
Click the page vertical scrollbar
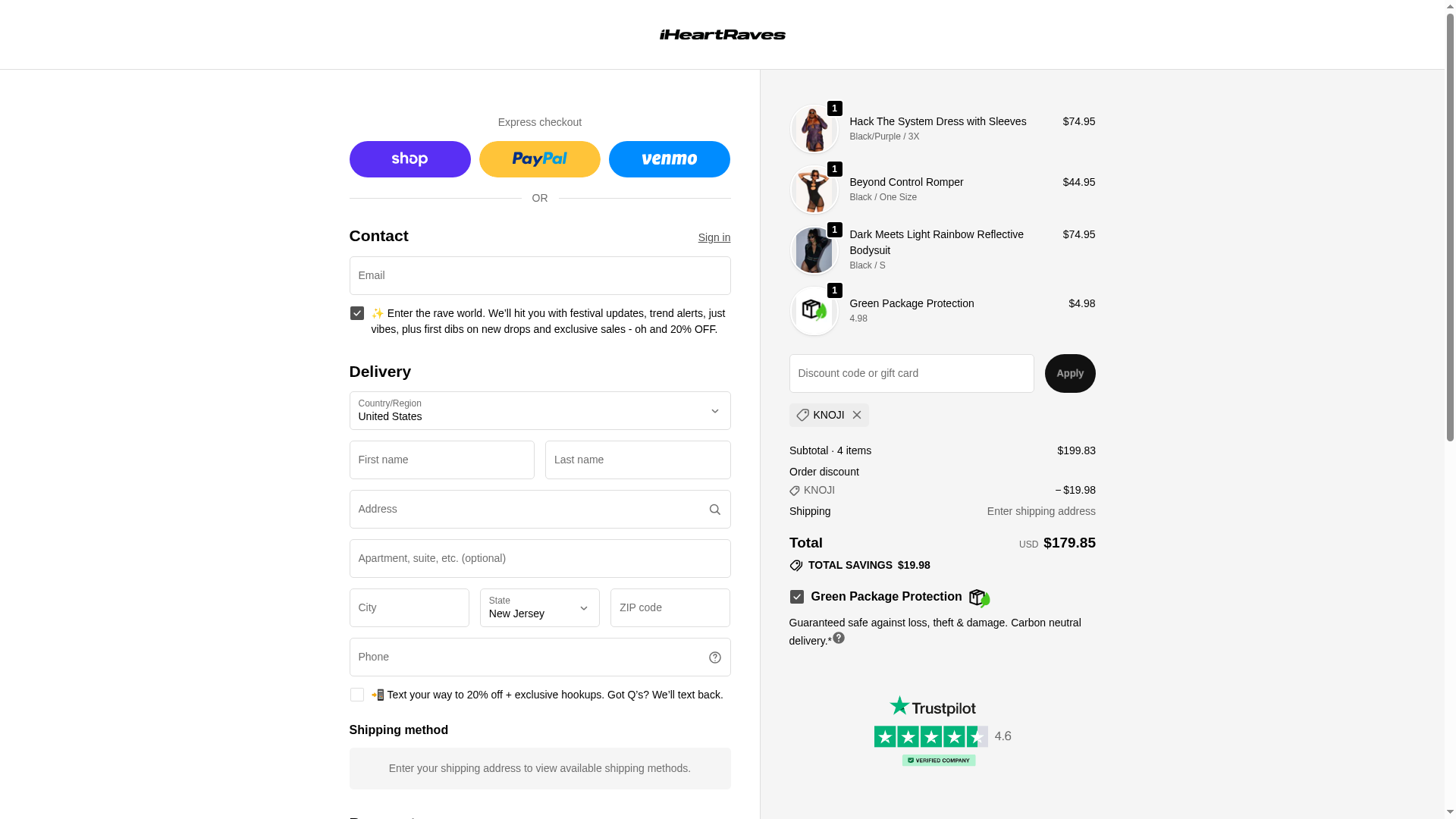coord(1450,409)
